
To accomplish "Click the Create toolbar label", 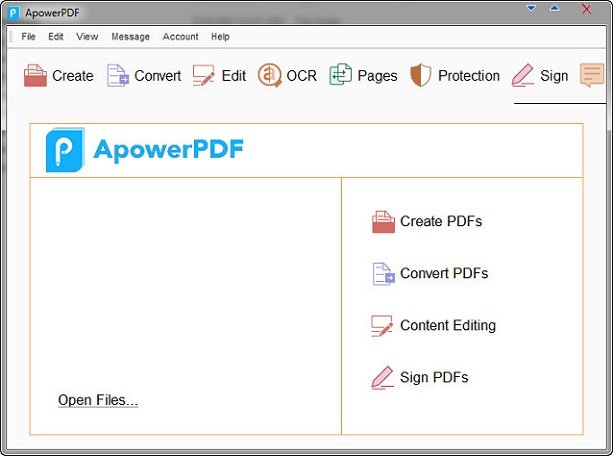I will 73,76.
